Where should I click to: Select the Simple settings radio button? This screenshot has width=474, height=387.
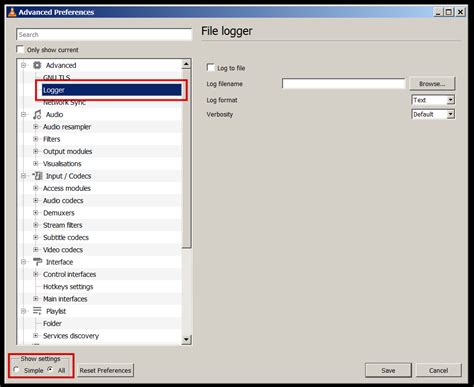[16, 370]
